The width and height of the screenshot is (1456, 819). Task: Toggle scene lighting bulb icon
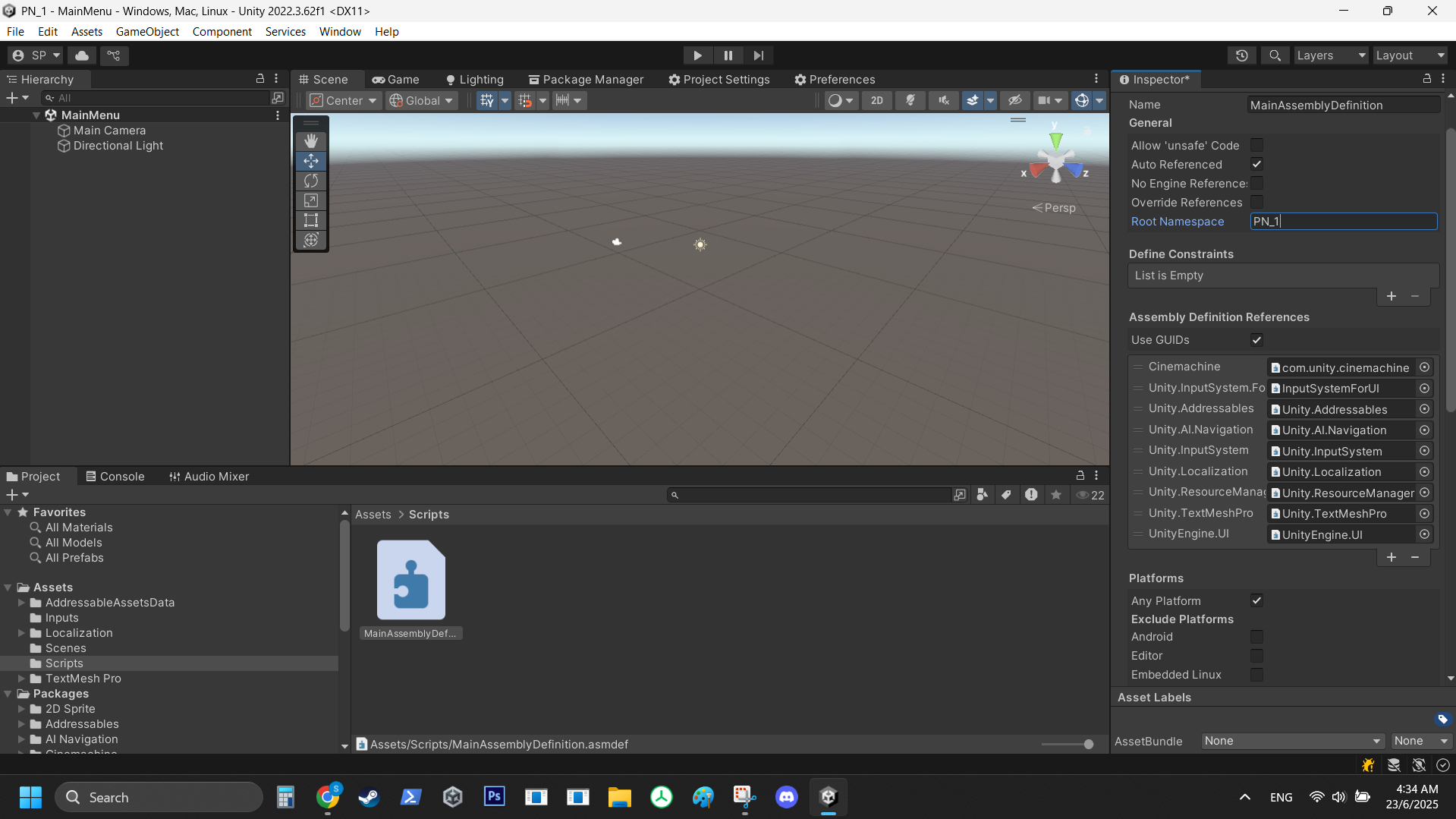tap(910, 100)
